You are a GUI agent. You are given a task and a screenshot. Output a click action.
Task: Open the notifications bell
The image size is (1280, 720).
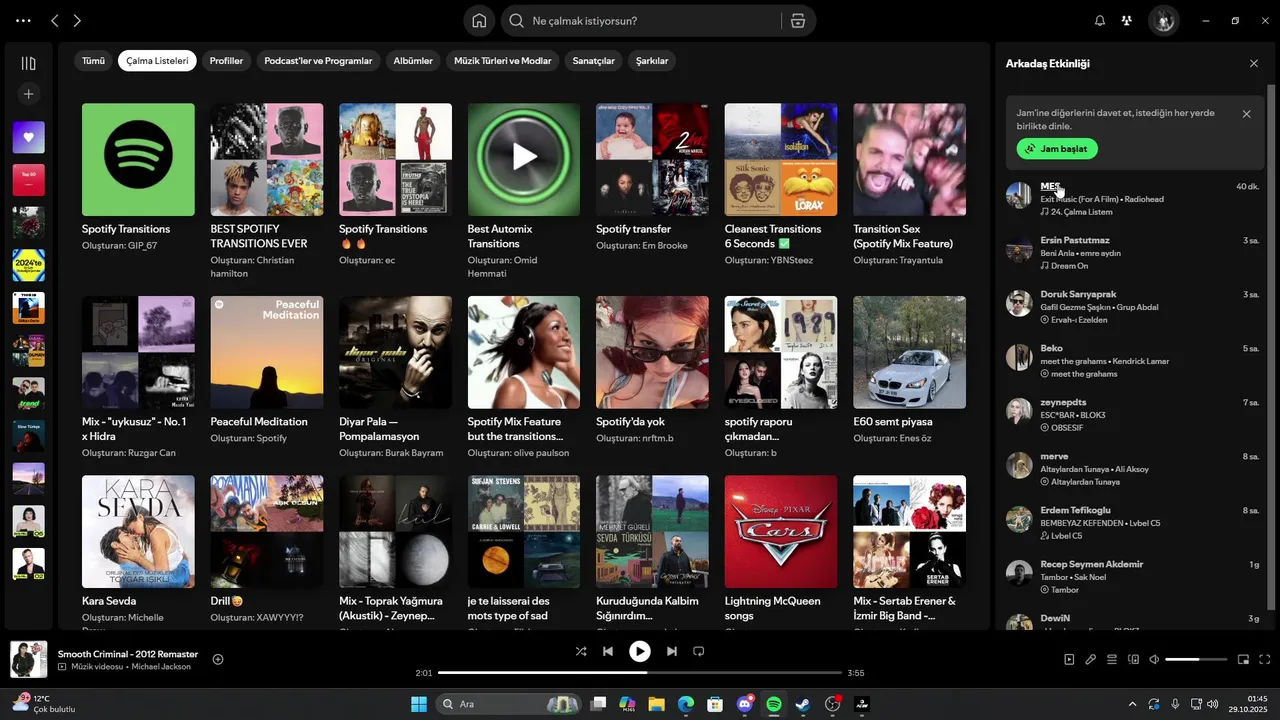[x=1100, y=21]
